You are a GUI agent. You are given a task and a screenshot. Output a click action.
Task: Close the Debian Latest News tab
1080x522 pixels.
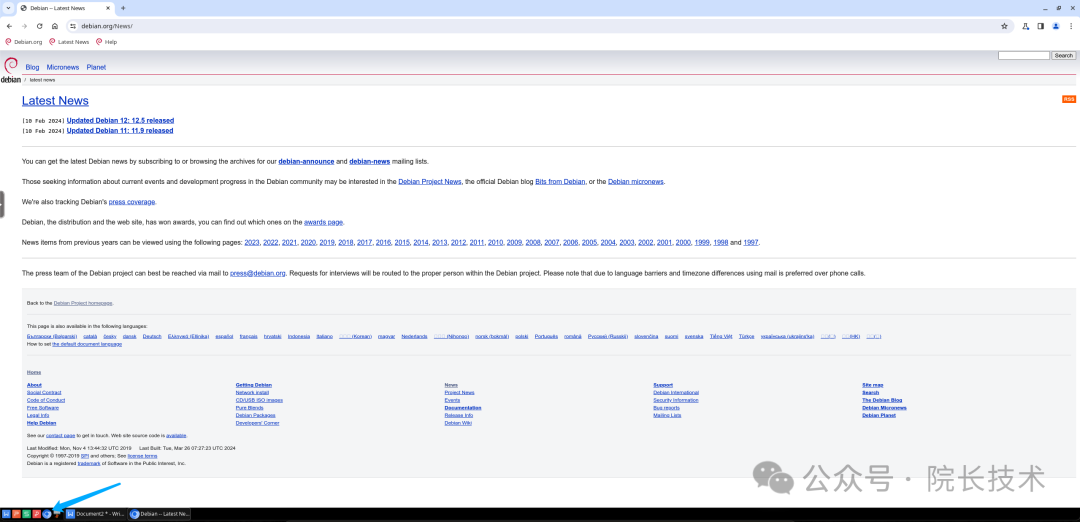pyautogui.click(x=110, y=8)
